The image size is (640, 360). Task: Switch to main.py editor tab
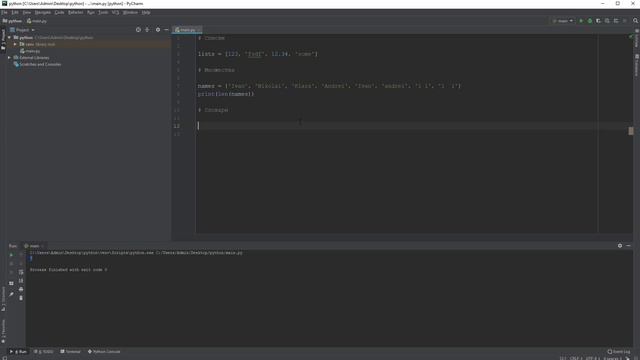187,30
